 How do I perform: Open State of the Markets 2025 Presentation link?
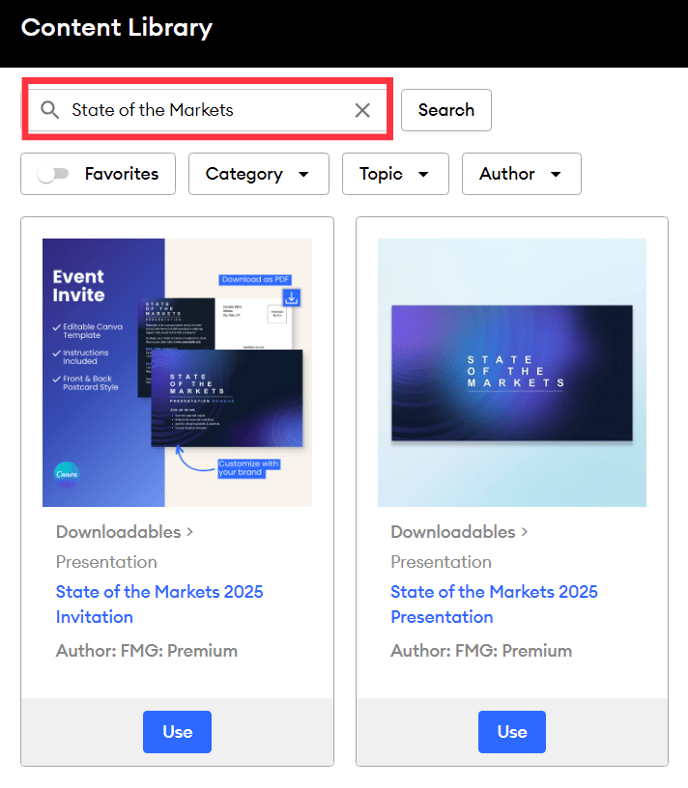tap(494, 604)
